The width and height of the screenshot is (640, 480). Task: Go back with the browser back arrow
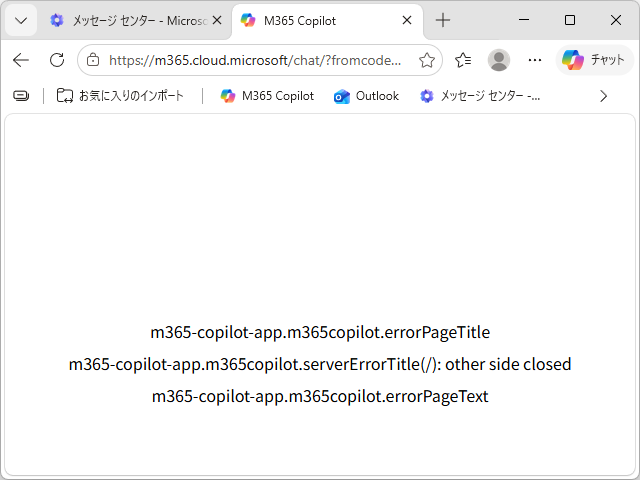tap(21, 60)
